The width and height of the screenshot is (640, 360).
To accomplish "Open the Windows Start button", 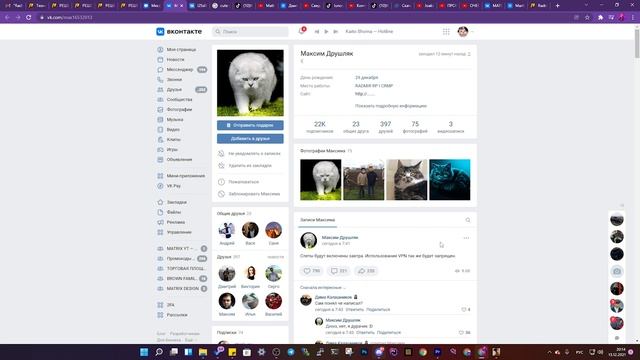I will tap(144, 352).
